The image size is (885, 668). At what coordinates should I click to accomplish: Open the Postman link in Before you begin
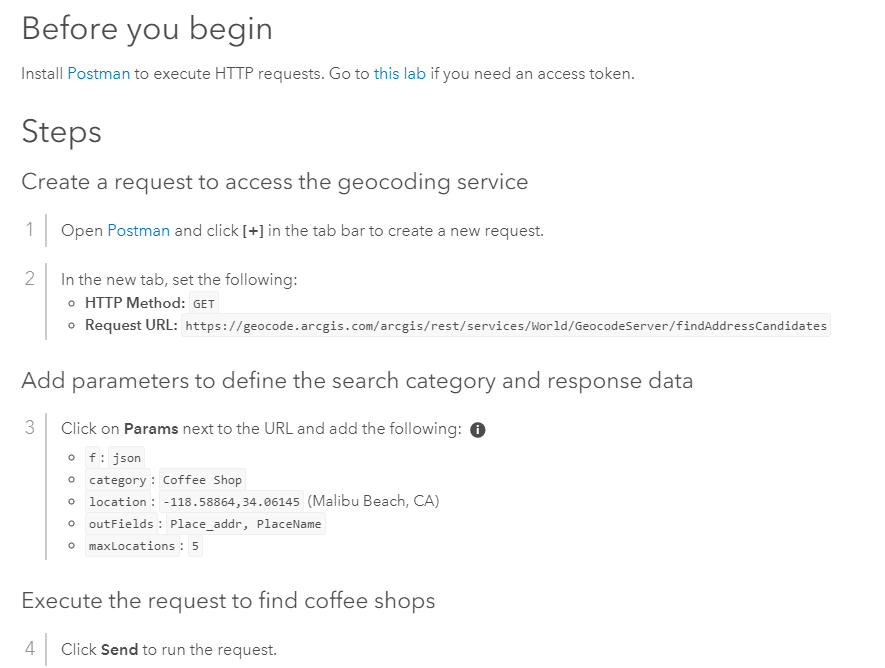pyautogui.click(x=99, y=74)
